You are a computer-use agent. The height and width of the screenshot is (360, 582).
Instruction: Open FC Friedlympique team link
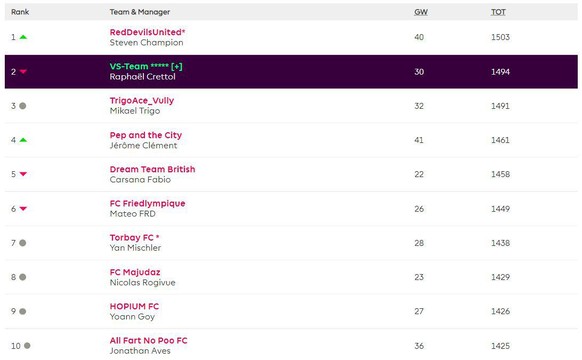[x=147, y=203]
